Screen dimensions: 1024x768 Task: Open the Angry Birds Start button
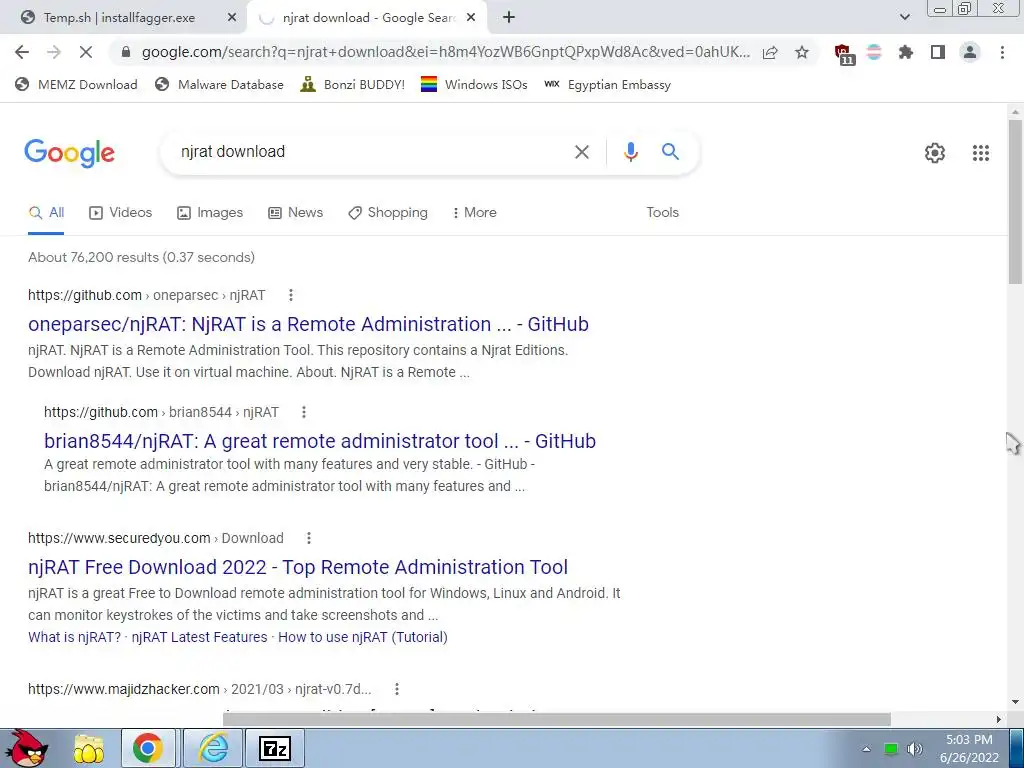(27, 748)
